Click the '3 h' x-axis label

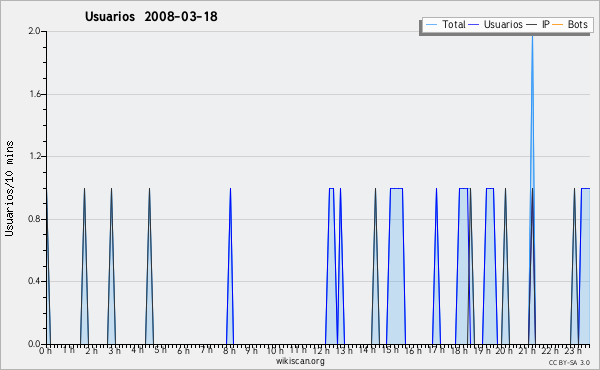(x=114, y=351)
